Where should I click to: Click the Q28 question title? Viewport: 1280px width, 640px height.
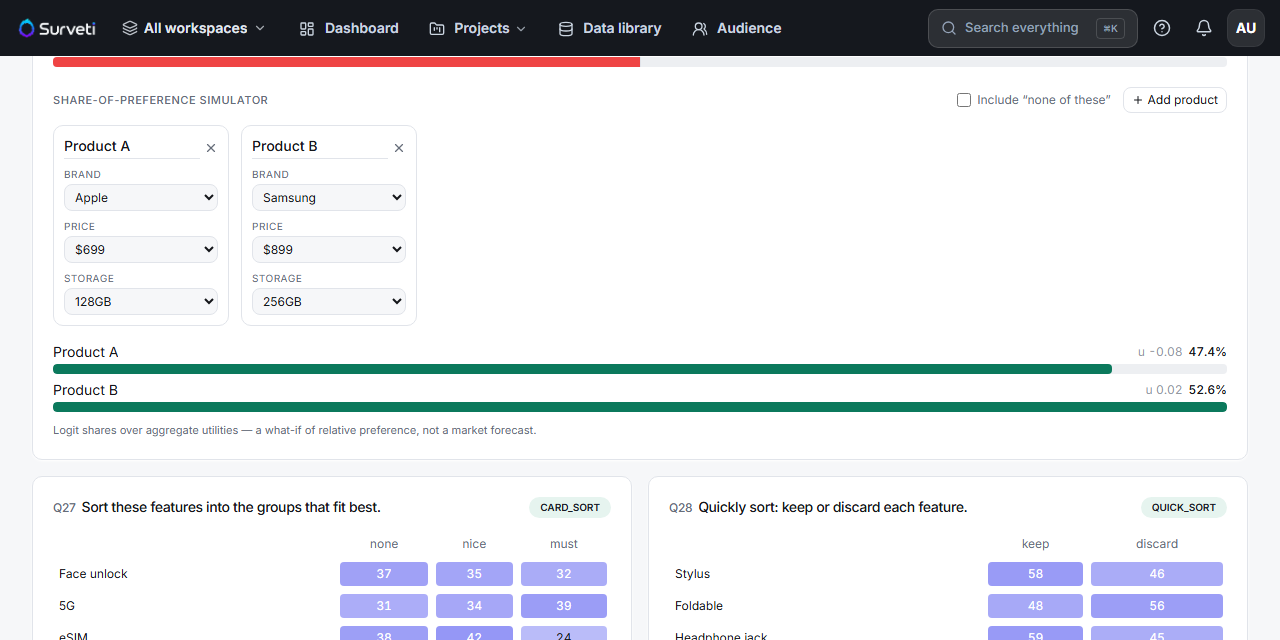click(x=833, y=508)
